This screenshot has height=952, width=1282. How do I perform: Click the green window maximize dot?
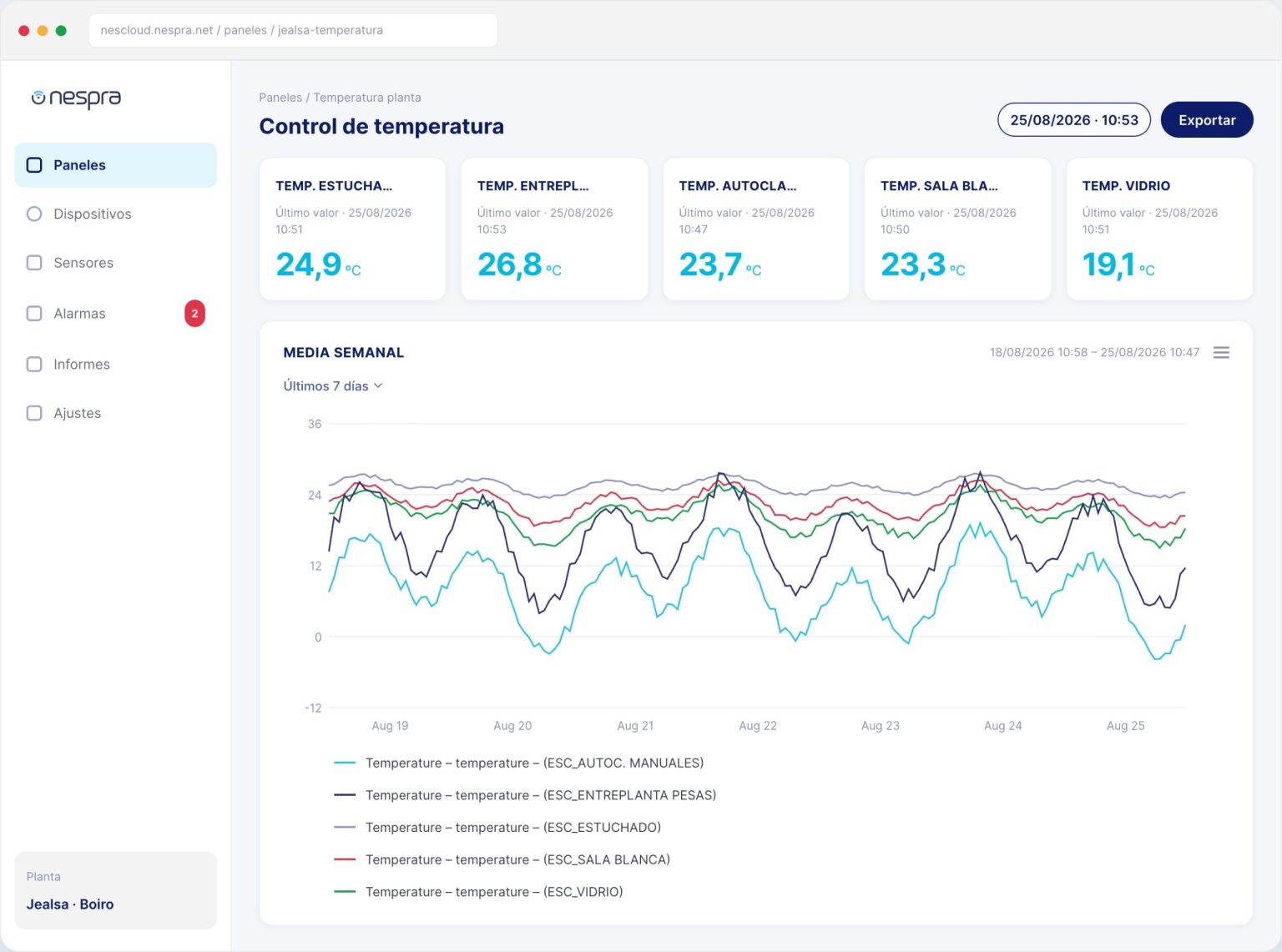coord(61,31)
